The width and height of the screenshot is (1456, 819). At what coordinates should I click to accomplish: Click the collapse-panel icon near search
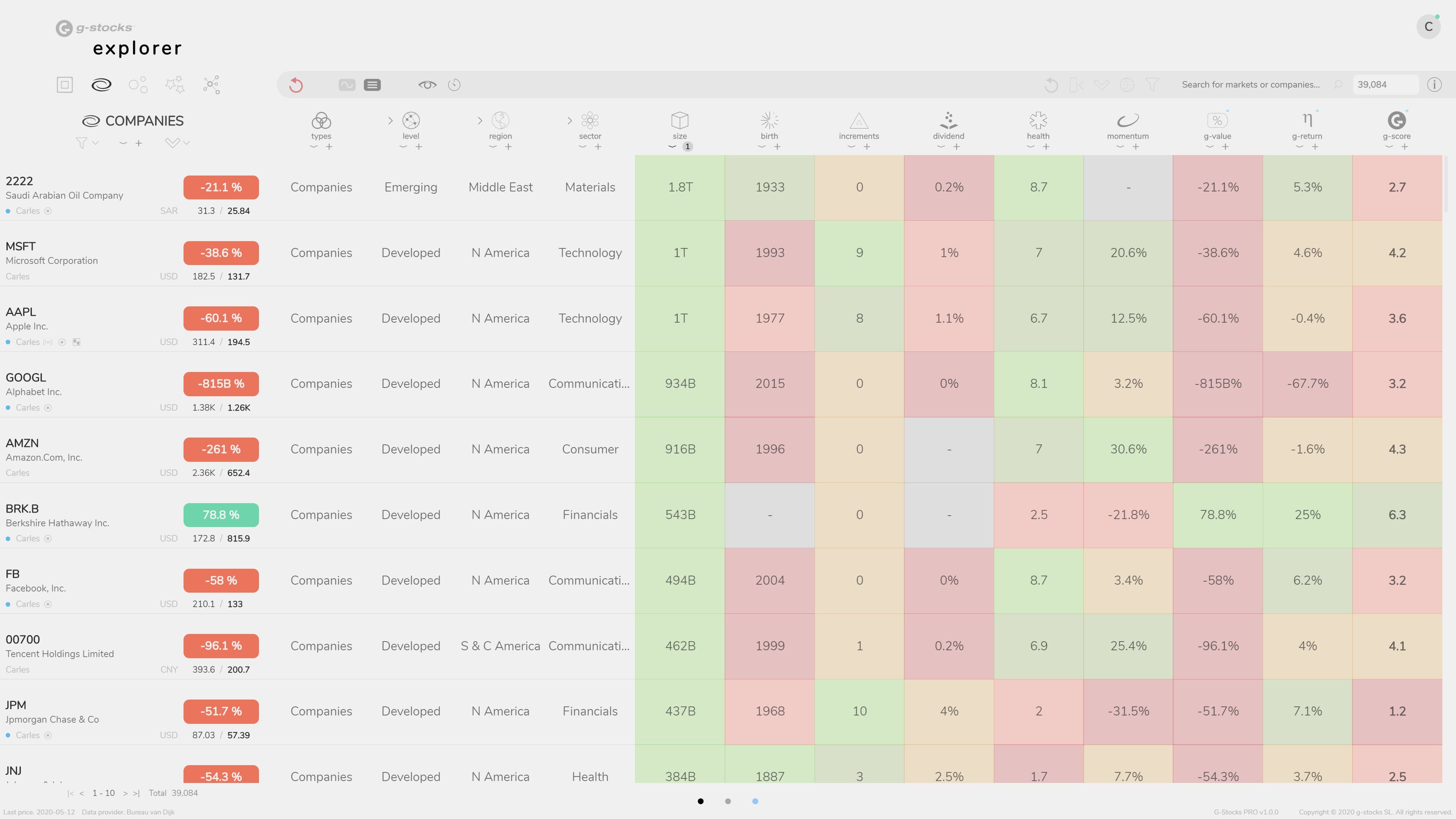pos(1076,85)
